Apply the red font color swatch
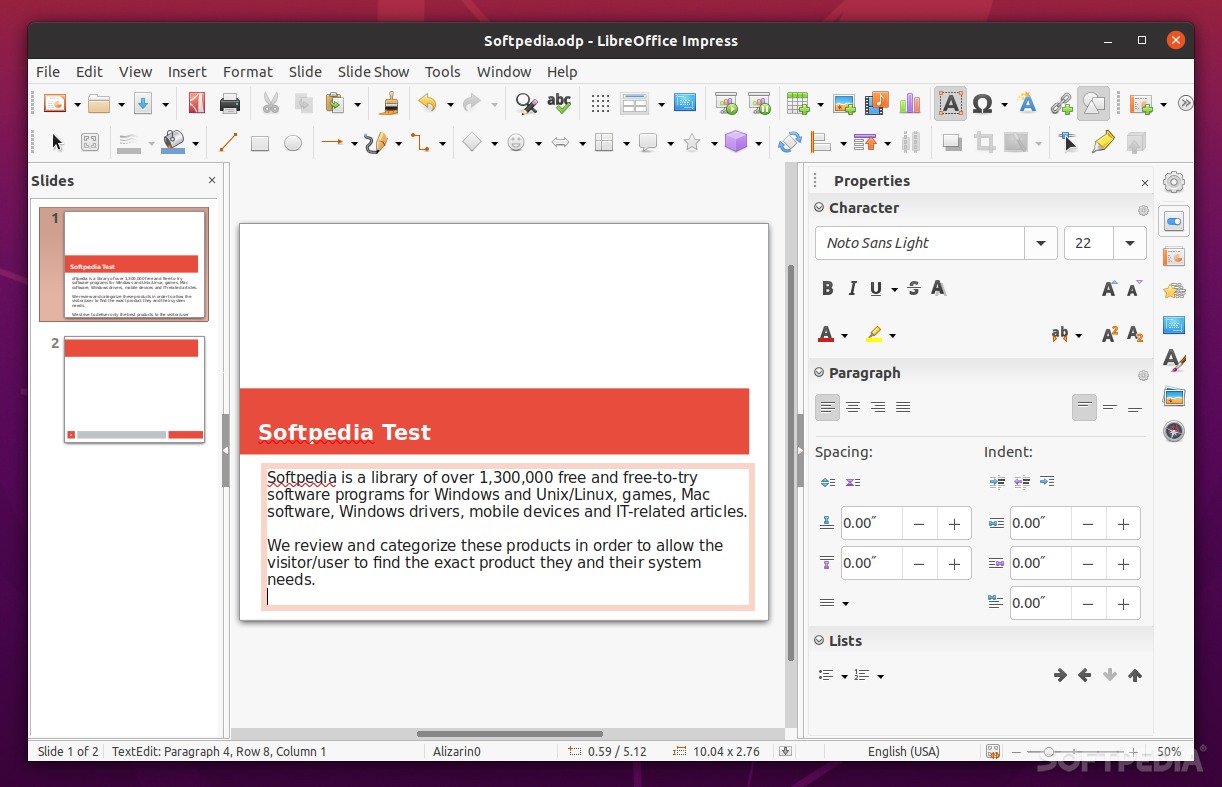 (826, 334)
